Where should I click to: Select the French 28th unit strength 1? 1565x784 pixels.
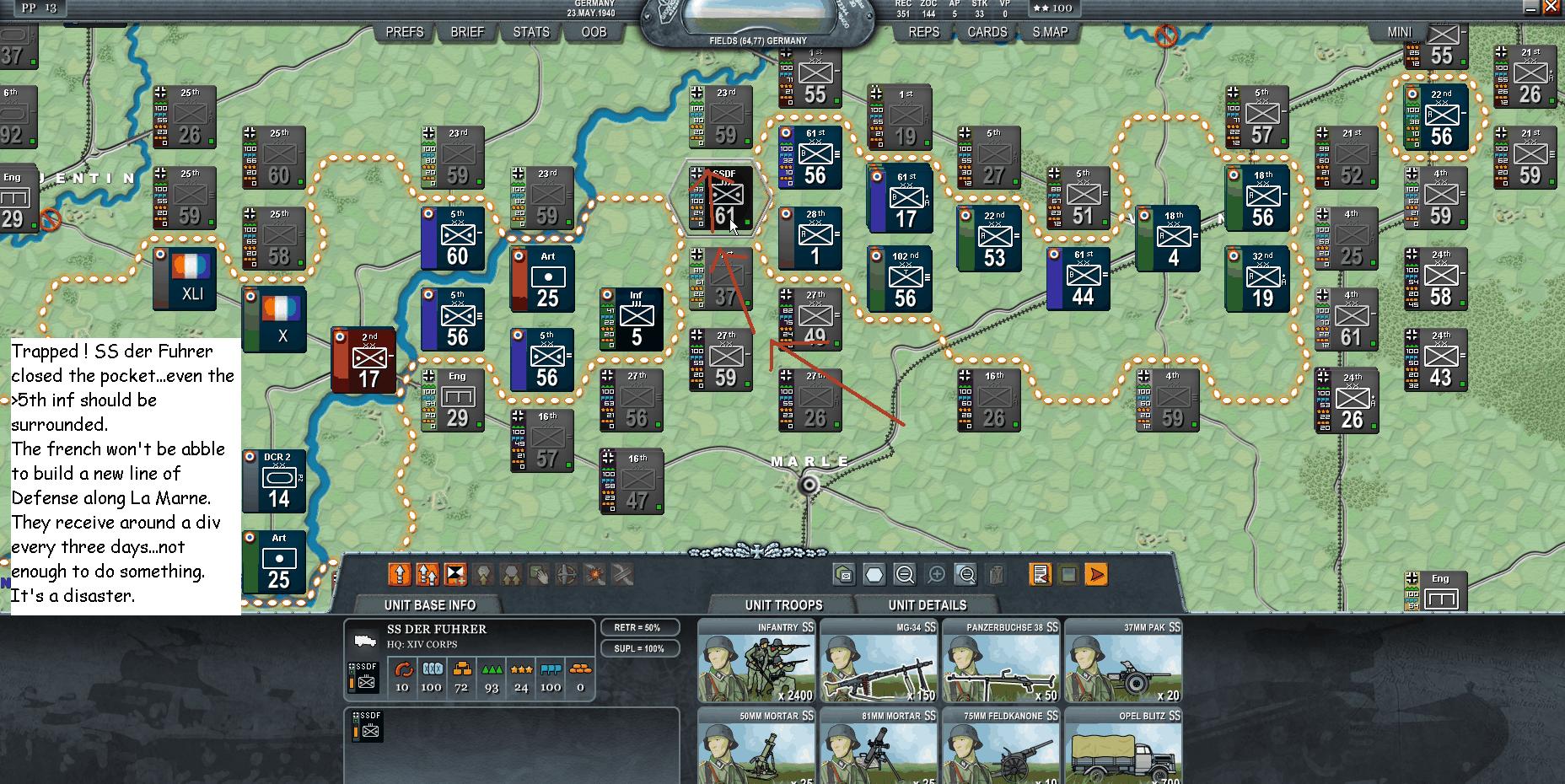pyautogui.click(x=810, y=239)
